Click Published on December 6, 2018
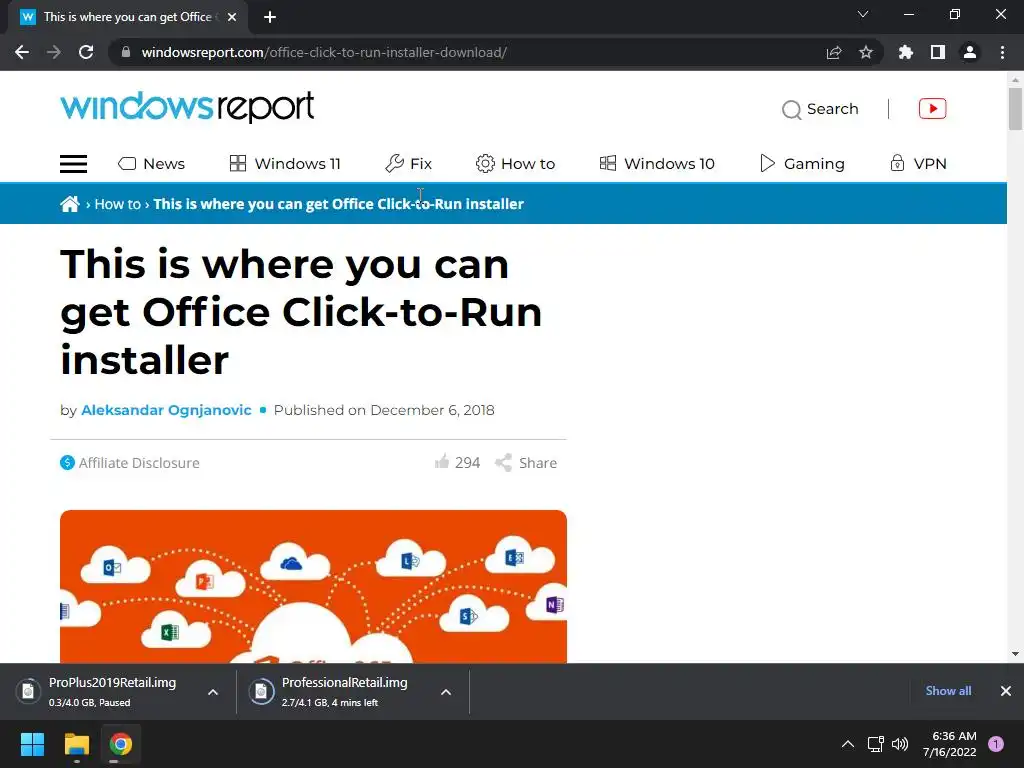1024x768 pixels. tap(384, 410)
